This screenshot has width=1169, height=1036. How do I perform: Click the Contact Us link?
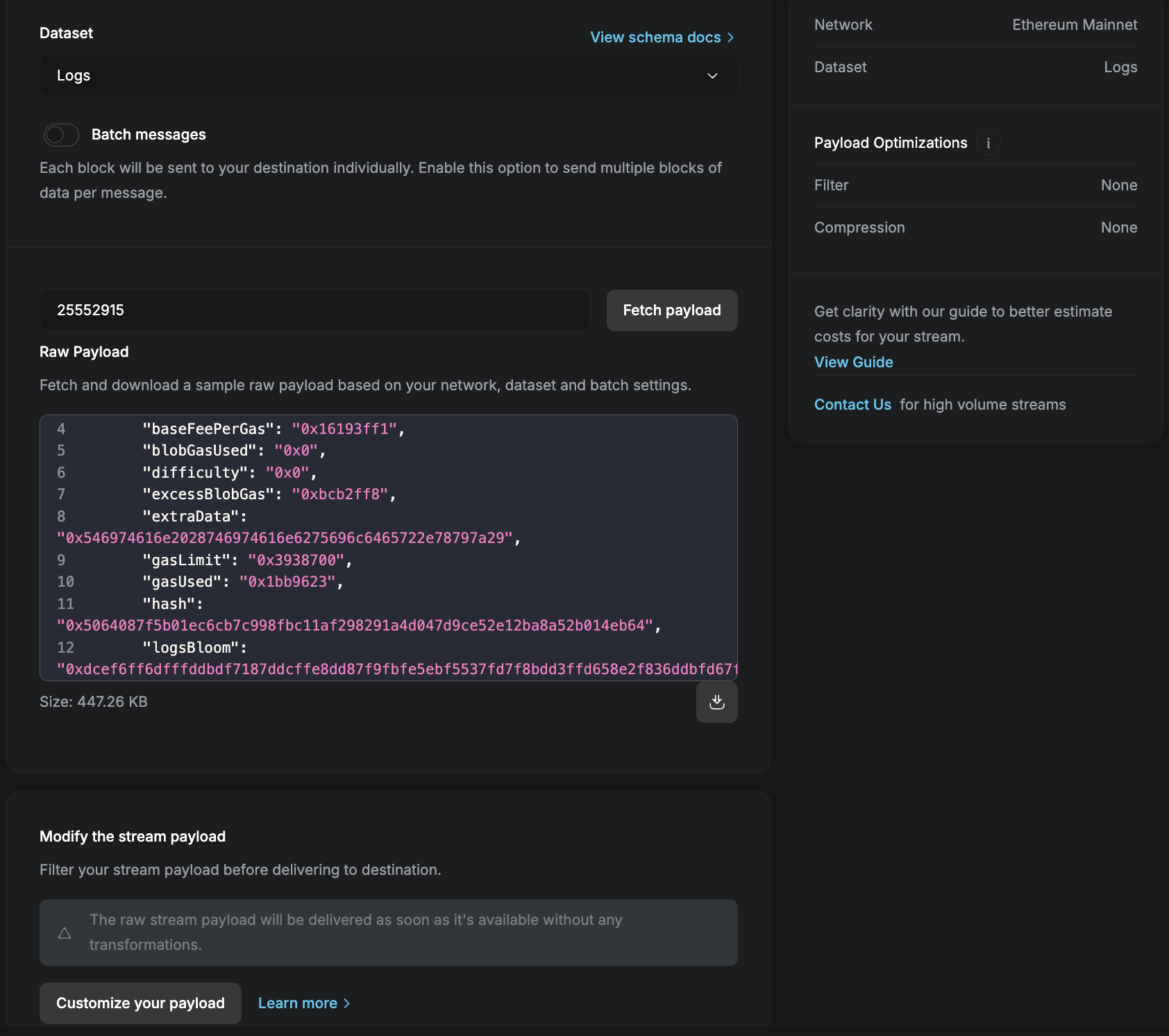(x=852, y=405)
